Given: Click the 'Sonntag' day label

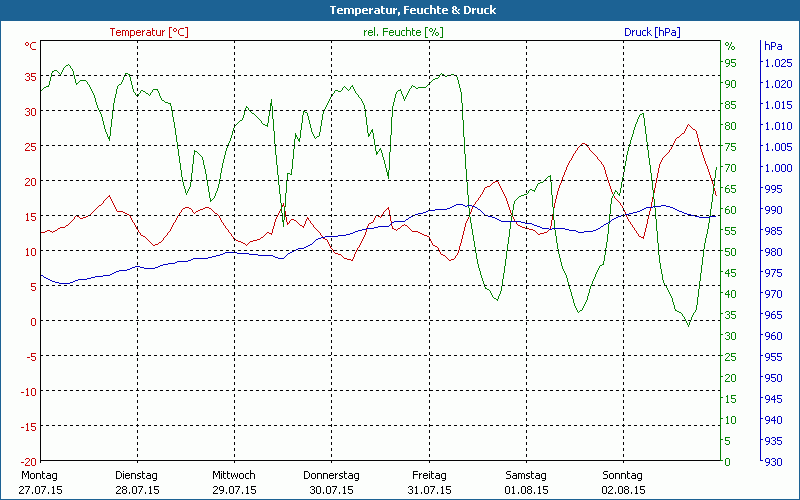Looking at the screenshot, I should [622, 475].
